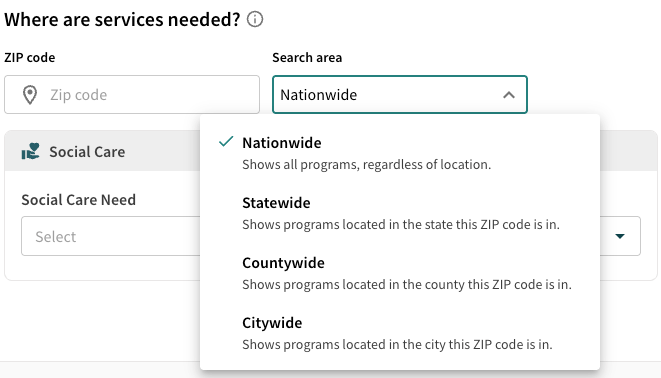Viewport: 661px width, 378px height.
Task: Click the checkmark next to Nationwide
Action: pos(226,142)
